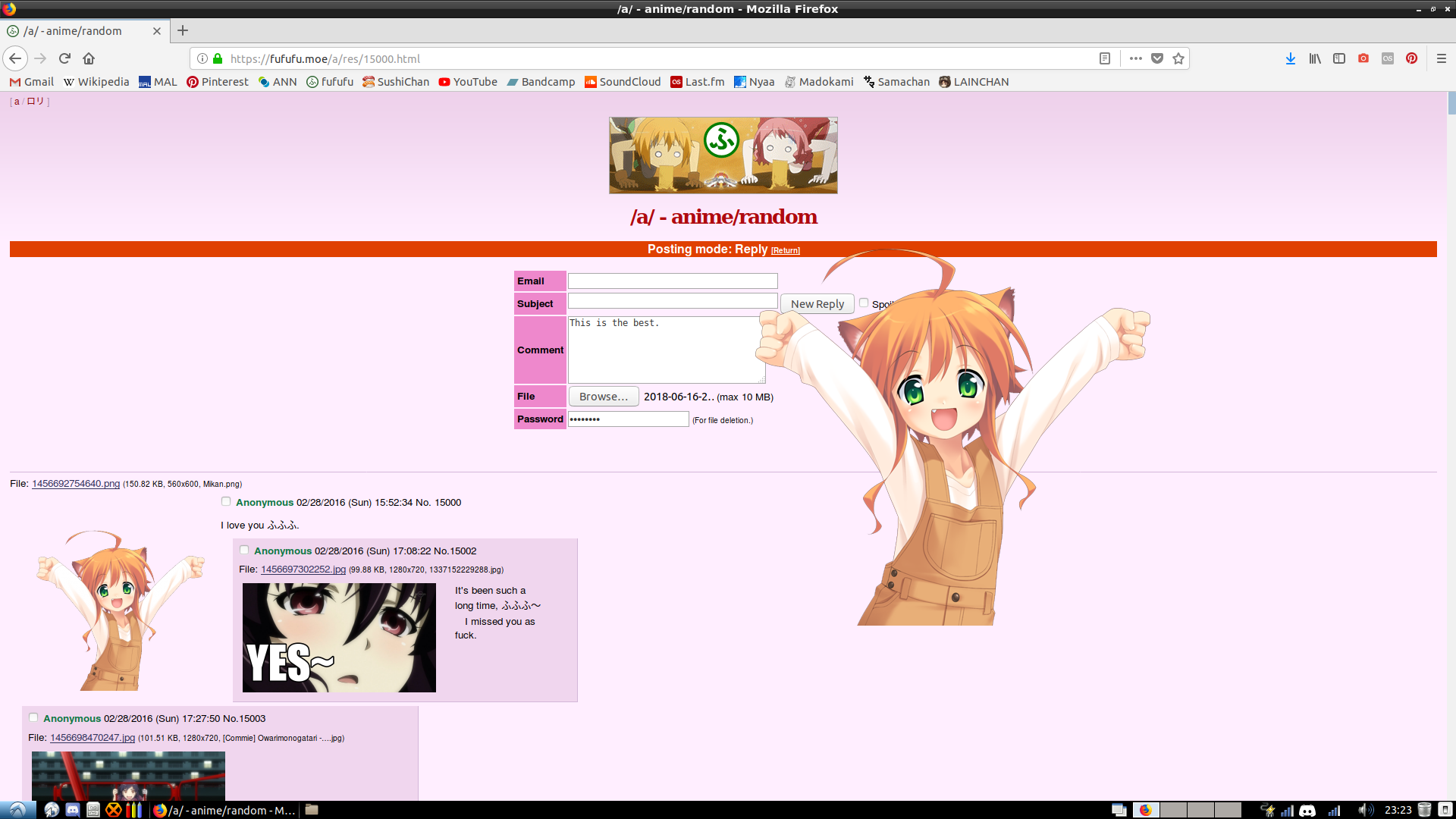Viewport: 1456px width, 819px height.
Task: Focus the Password field
Action: 629,419
